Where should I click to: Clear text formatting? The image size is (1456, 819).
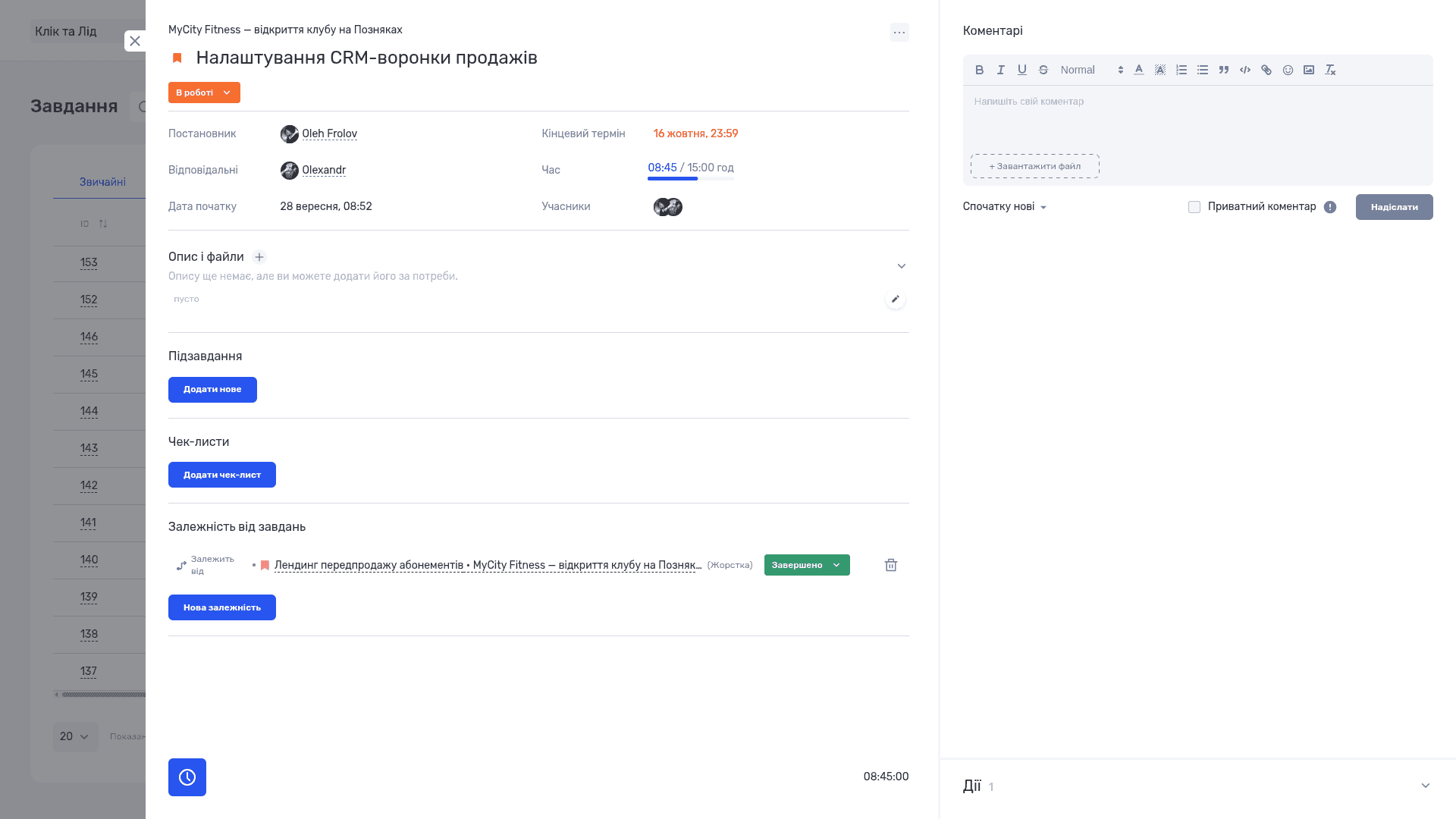(x=1329, y=70)
